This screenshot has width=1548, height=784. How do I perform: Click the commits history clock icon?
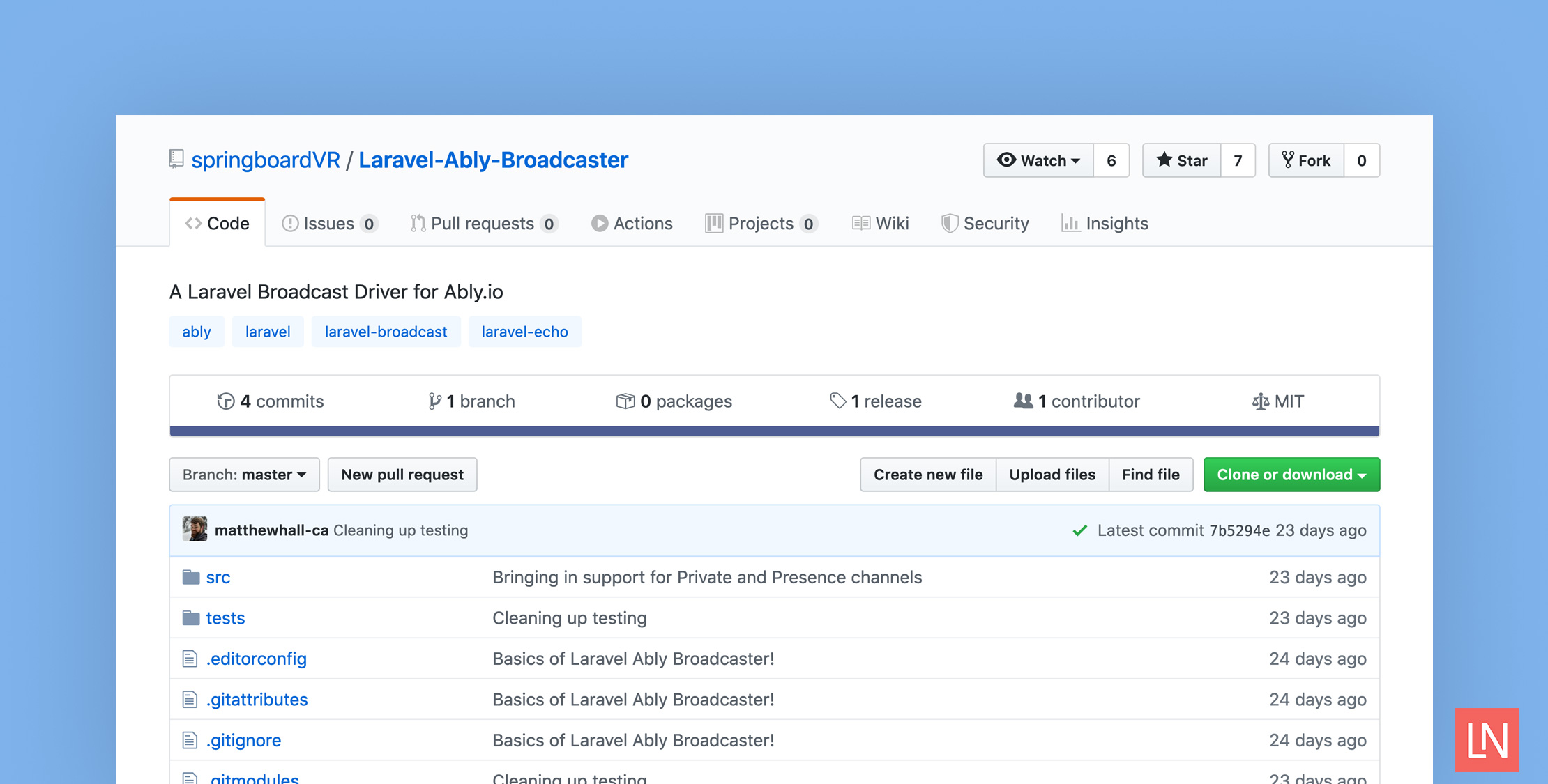point(226,401)
